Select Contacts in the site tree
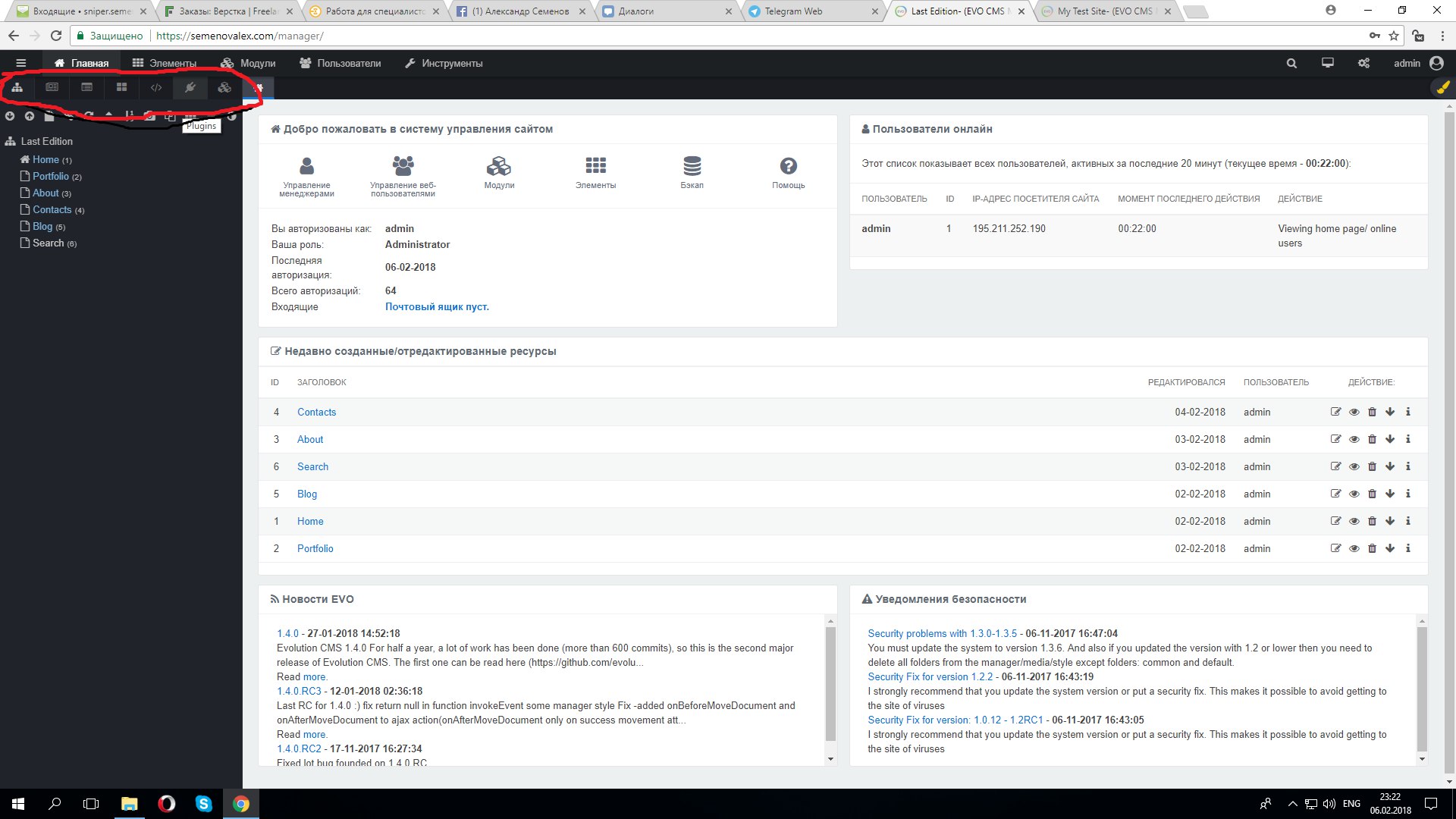Viewport: 1456px width, 819px height. point(52,209)
